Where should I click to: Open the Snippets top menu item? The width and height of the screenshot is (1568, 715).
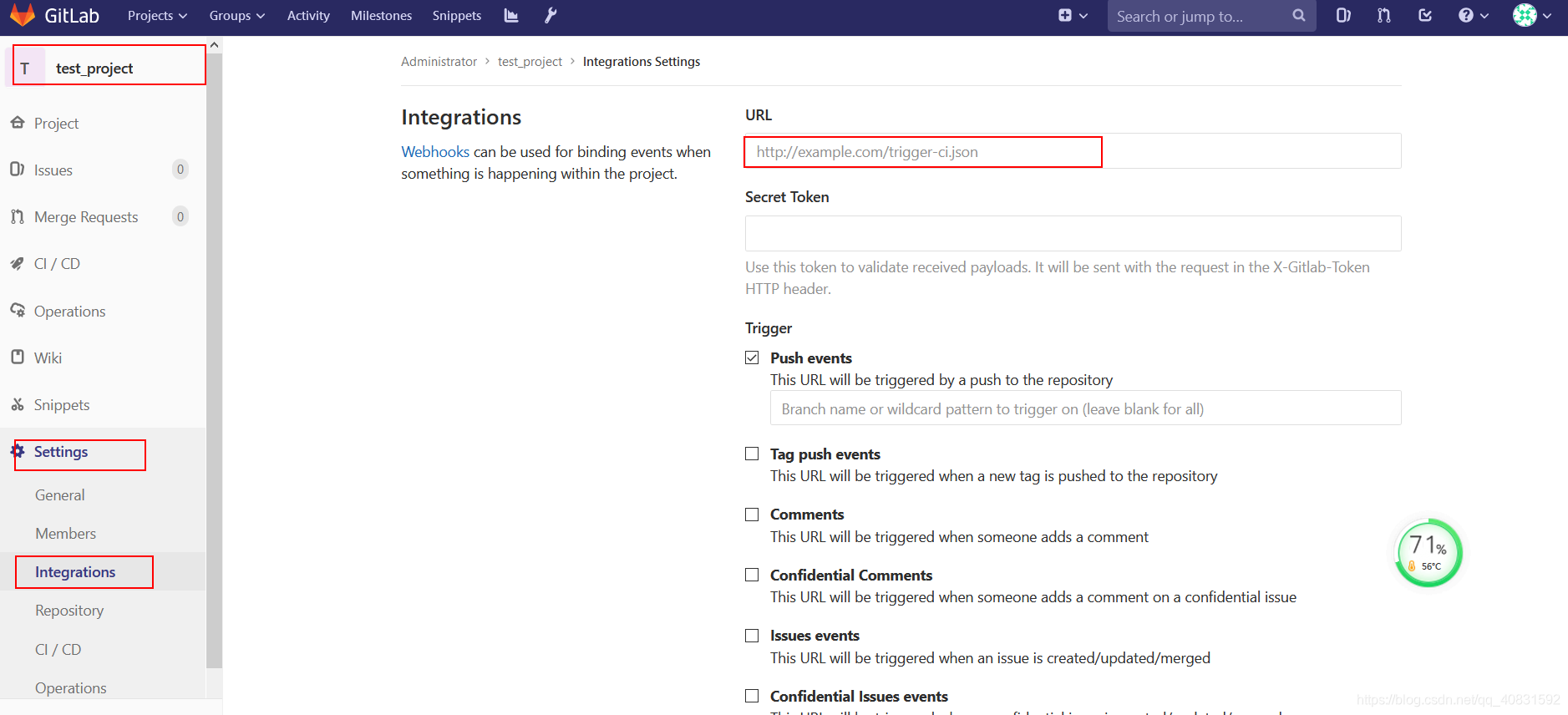pos(457,15)
